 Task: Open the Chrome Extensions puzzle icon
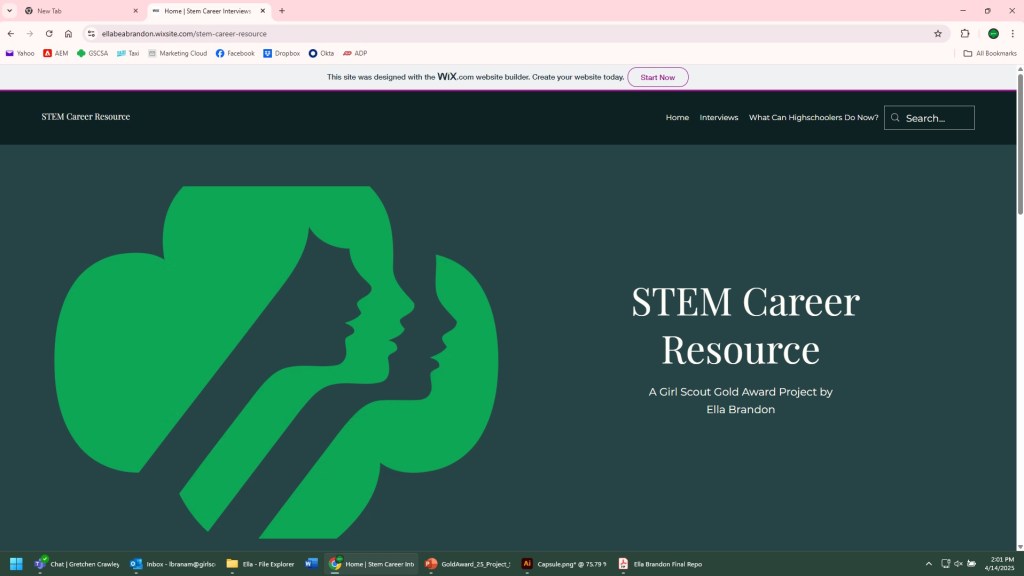coord(965,33)
